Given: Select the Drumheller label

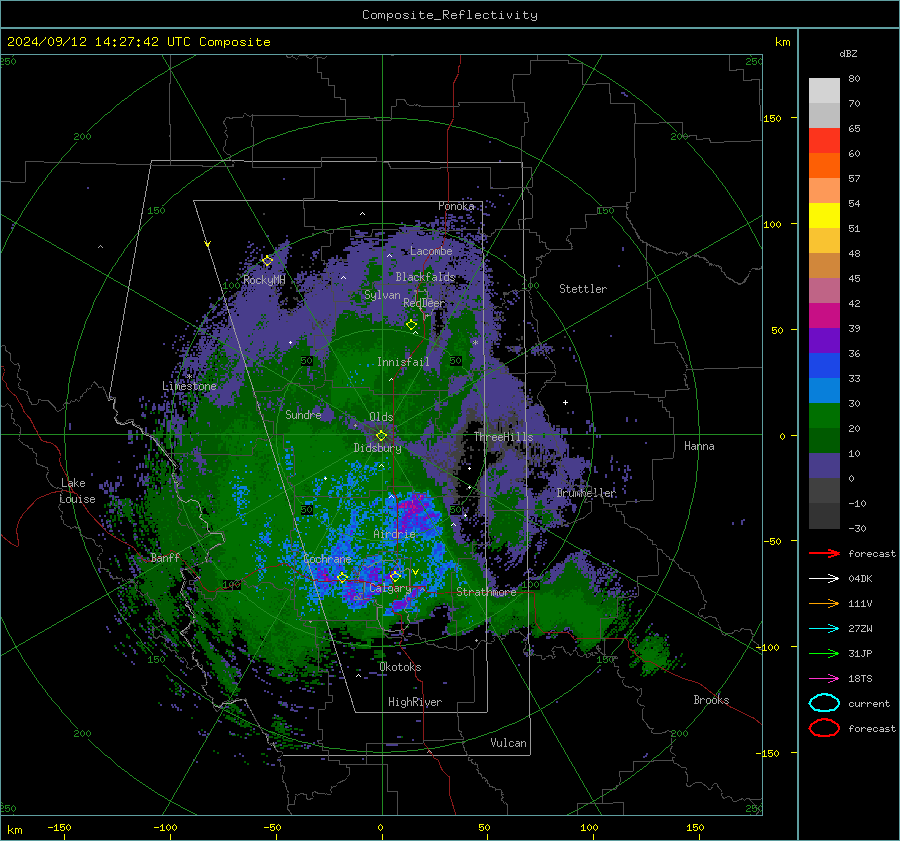Looking at the screenshot, I should click(586, 493).
